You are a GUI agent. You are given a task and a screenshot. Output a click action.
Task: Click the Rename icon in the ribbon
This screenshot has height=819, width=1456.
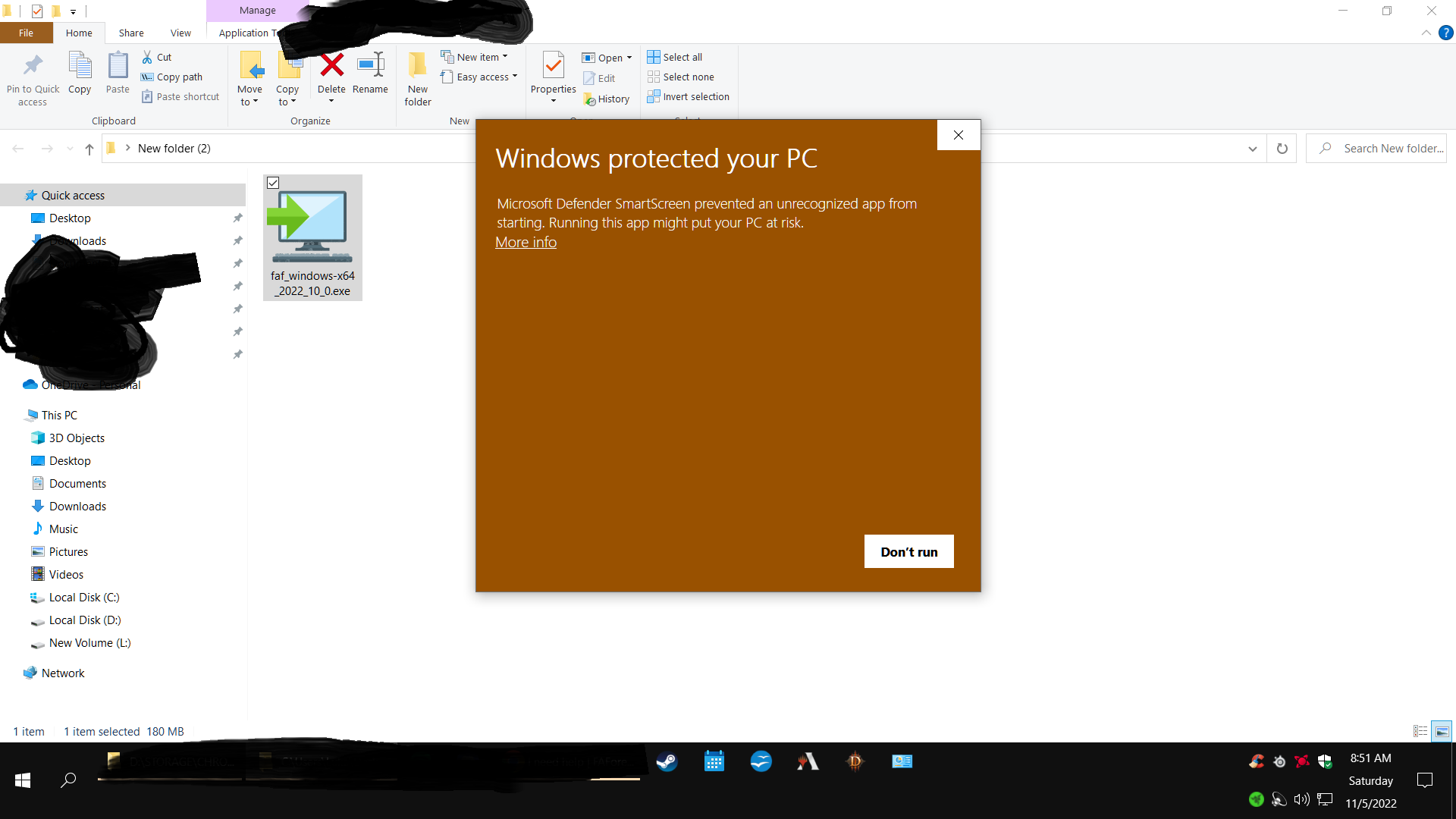pyautogui.click(x=371, y=65)
